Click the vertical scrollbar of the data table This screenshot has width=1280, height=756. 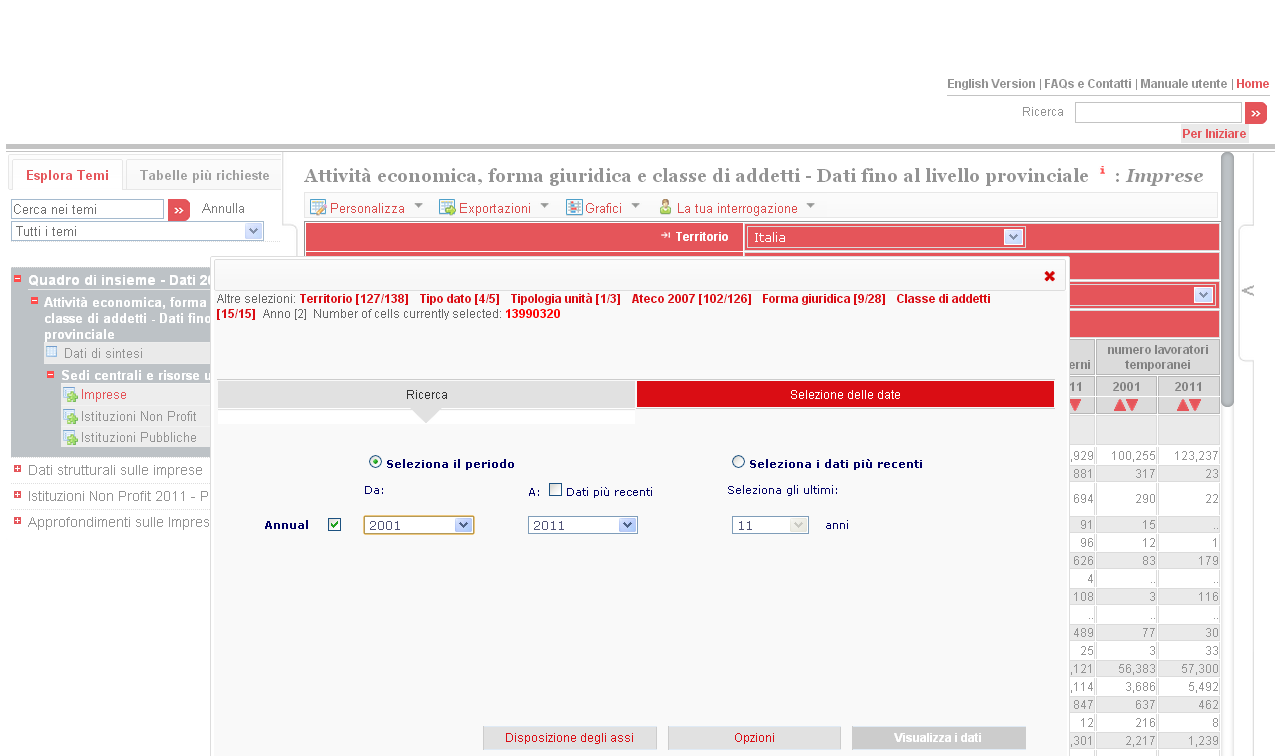point(1227,280)
